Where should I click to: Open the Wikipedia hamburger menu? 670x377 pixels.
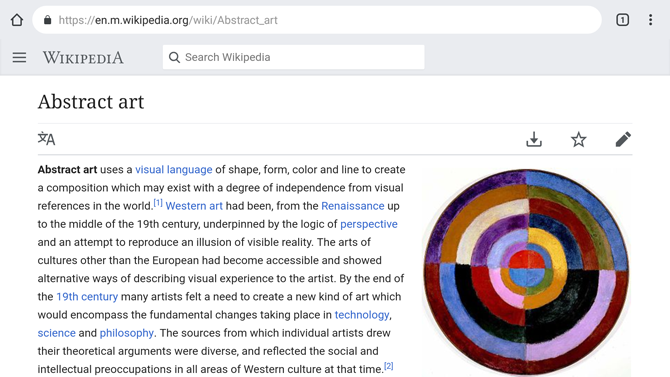coord(19,57)
